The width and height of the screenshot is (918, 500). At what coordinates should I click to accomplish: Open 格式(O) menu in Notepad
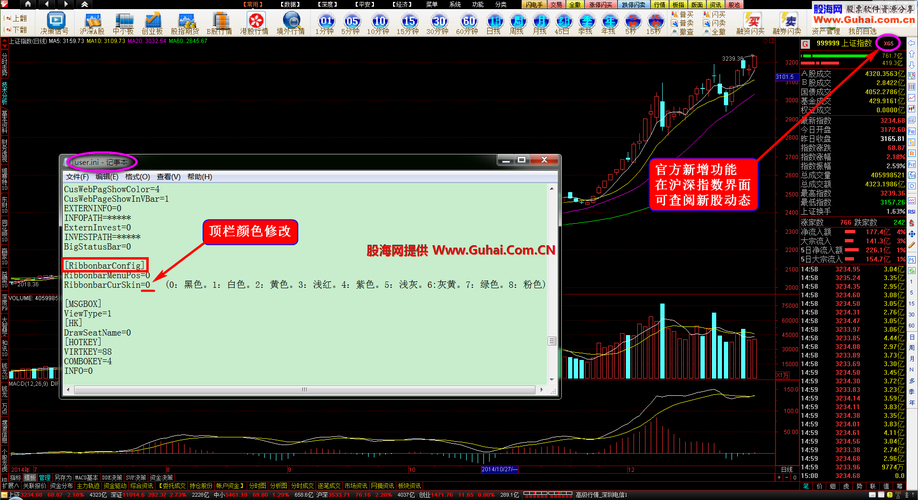[137, 177]
